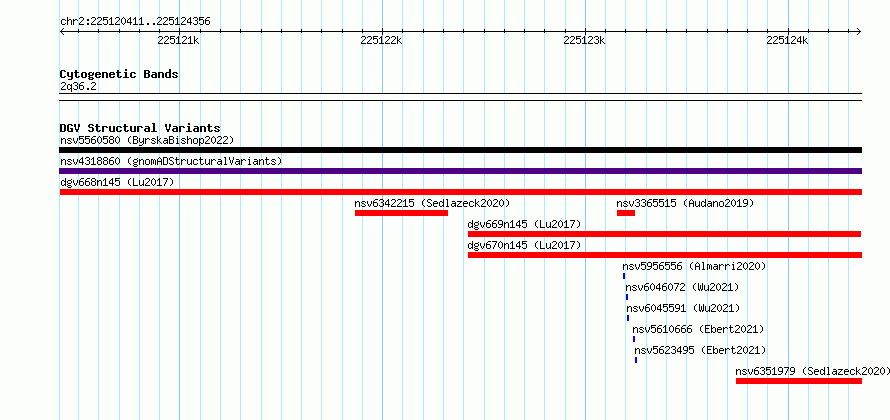The image size is (890, 420).
Task: Click the dgv668n145 (Lu2017) label
Action: pyautogui.click(x=117, y=182)
